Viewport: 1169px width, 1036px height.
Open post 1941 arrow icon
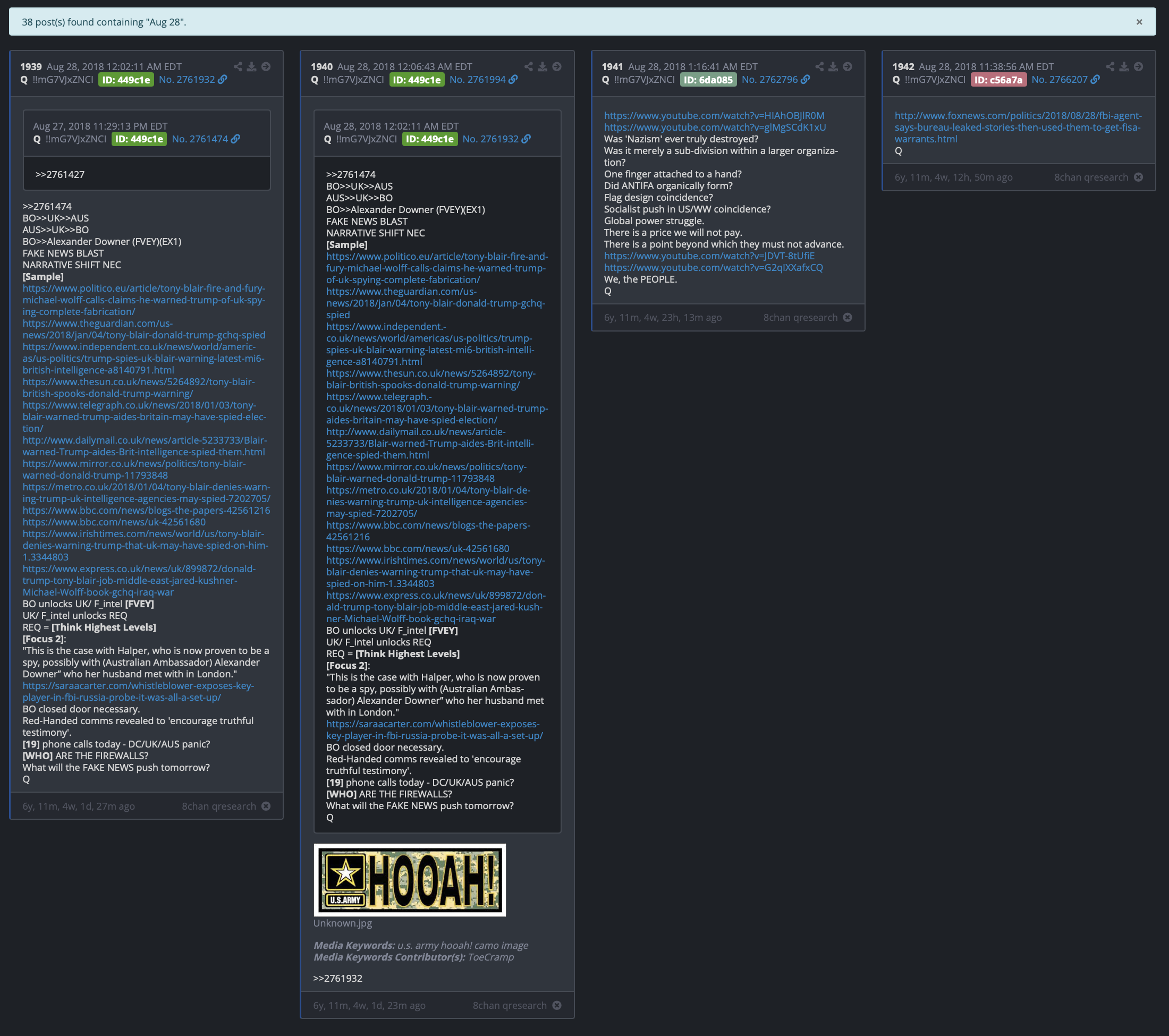click(848, 67)
